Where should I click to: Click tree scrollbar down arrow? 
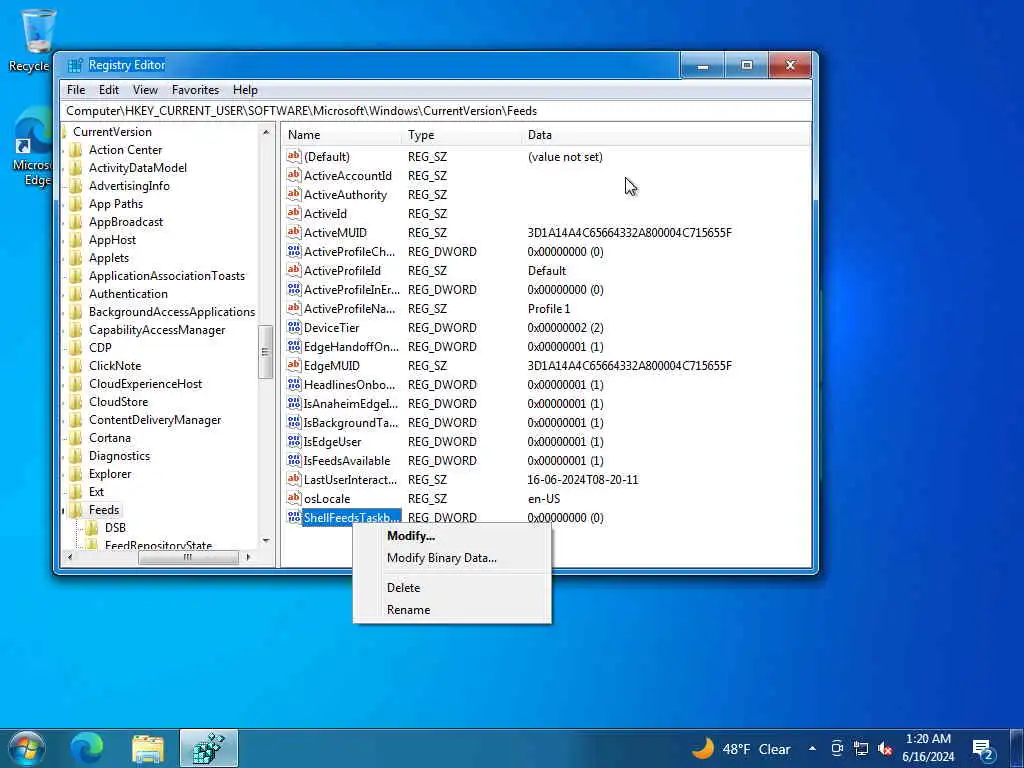(x=266, y=540)
